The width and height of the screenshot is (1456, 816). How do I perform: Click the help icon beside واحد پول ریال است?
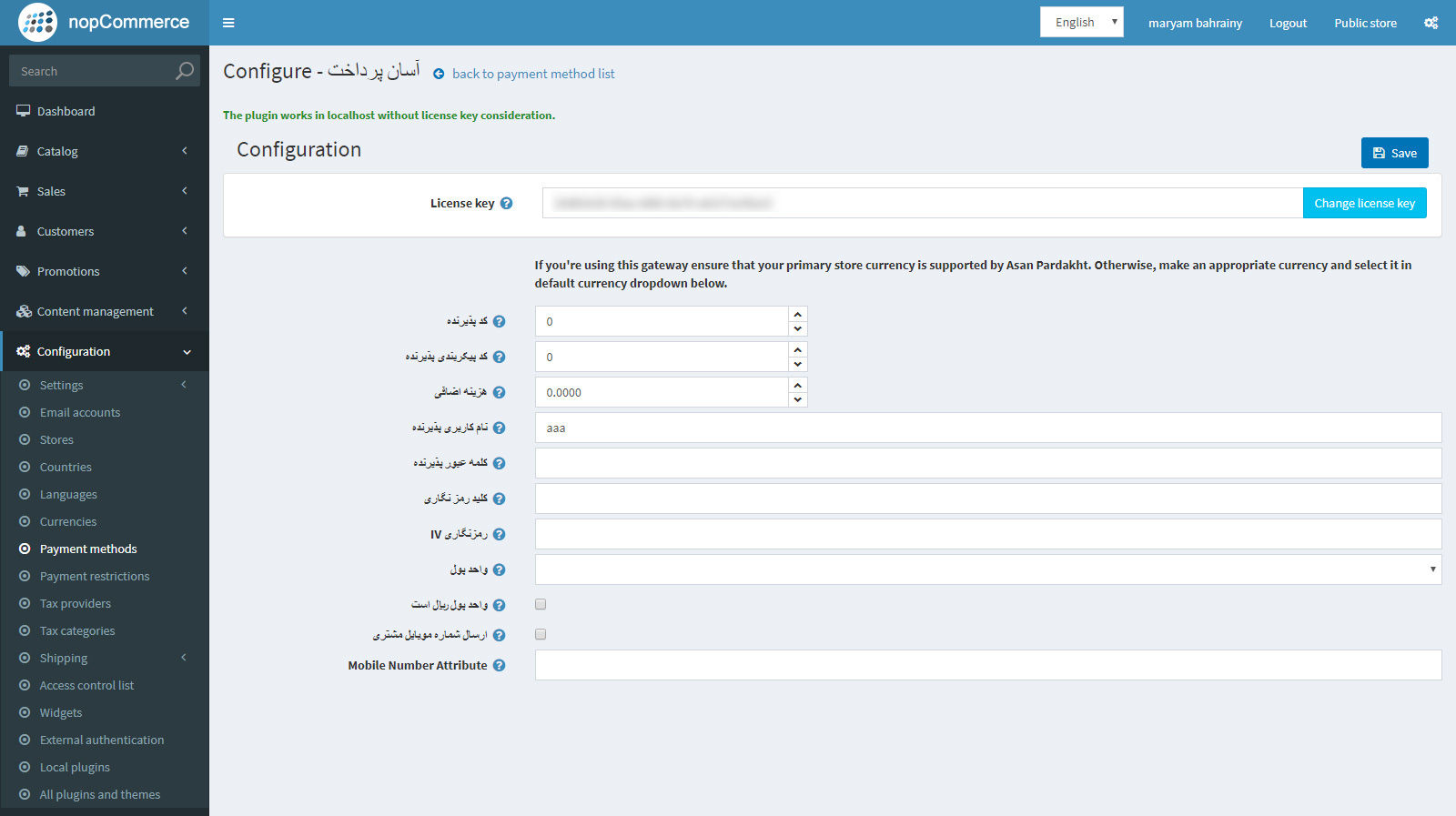coord(499,605)
